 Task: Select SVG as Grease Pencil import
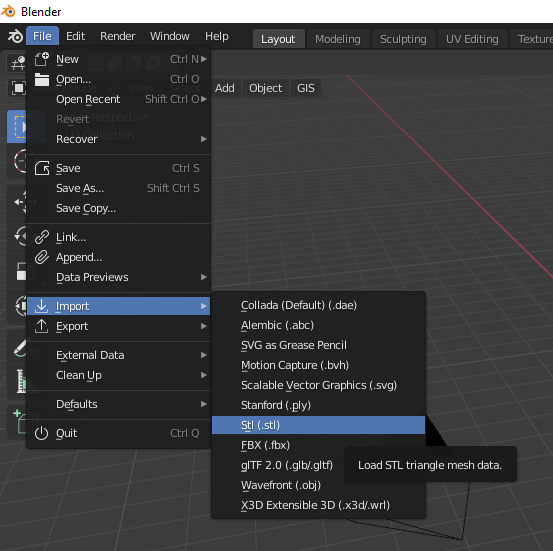click(x=318, y=345)
